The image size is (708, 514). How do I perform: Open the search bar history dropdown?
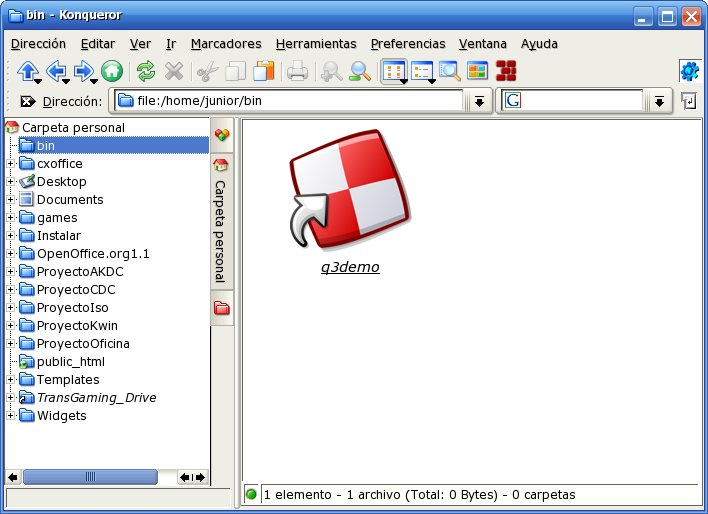659,101
